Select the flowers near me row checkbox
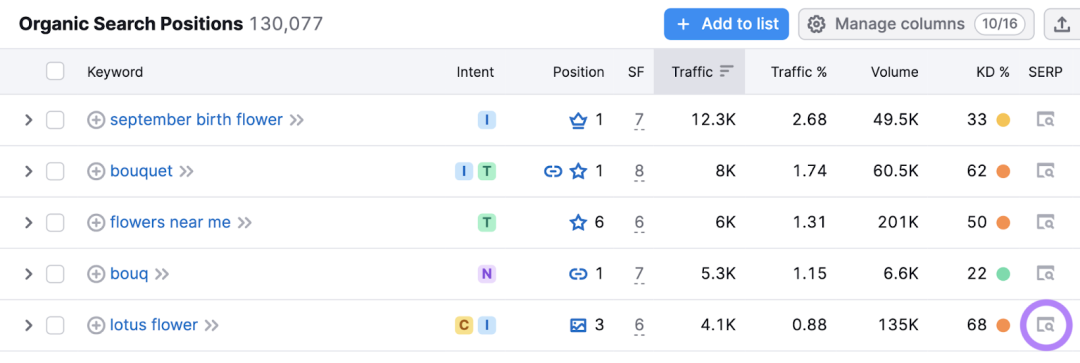The width and height of the screenshot is (1080, 363). pos(55,222)
